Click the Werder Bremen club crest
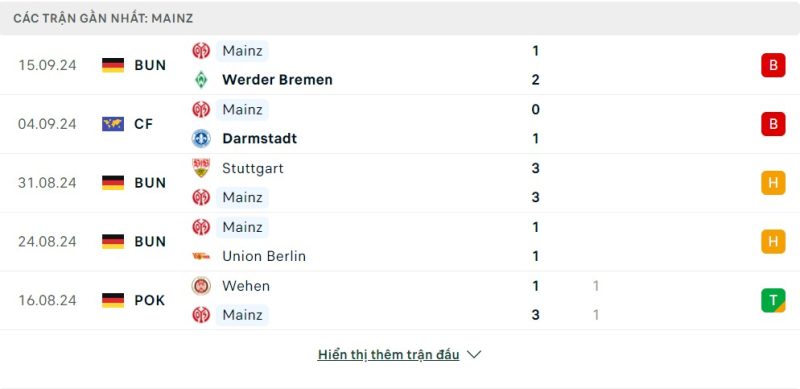The width and height of the screenshot is (800, 389). 201,80
